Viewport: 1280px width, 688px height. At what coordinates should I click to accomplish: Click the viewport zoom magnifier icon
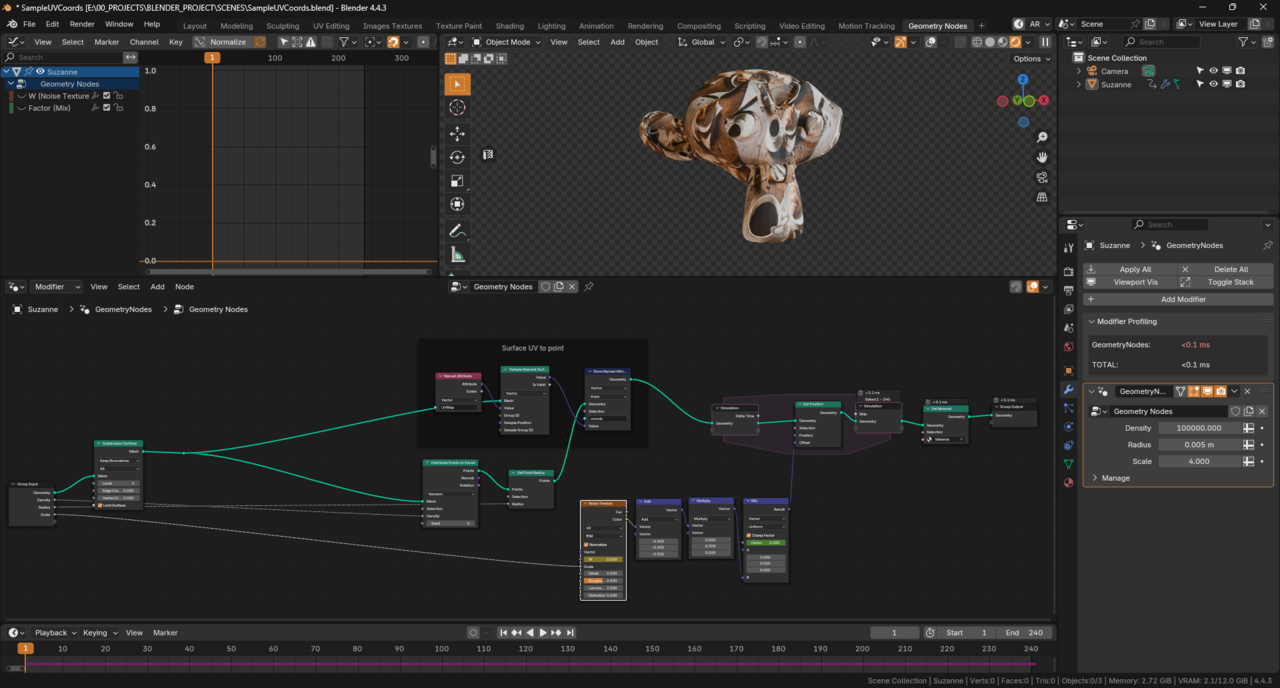click(x=1042, y=138)
